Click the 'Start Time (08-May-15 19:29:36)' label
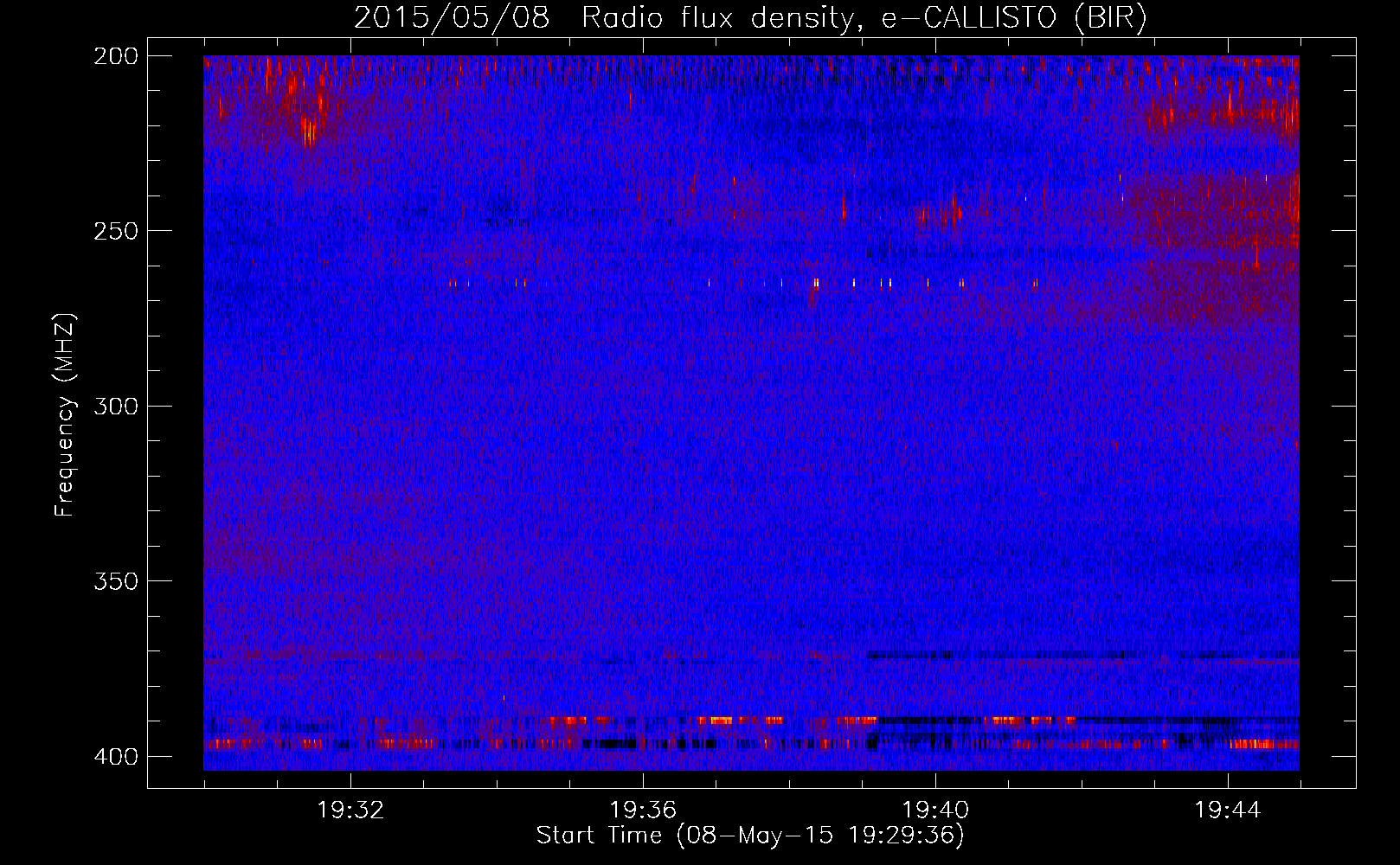Viewport: 1400px width, 865px height. point(750,836)
